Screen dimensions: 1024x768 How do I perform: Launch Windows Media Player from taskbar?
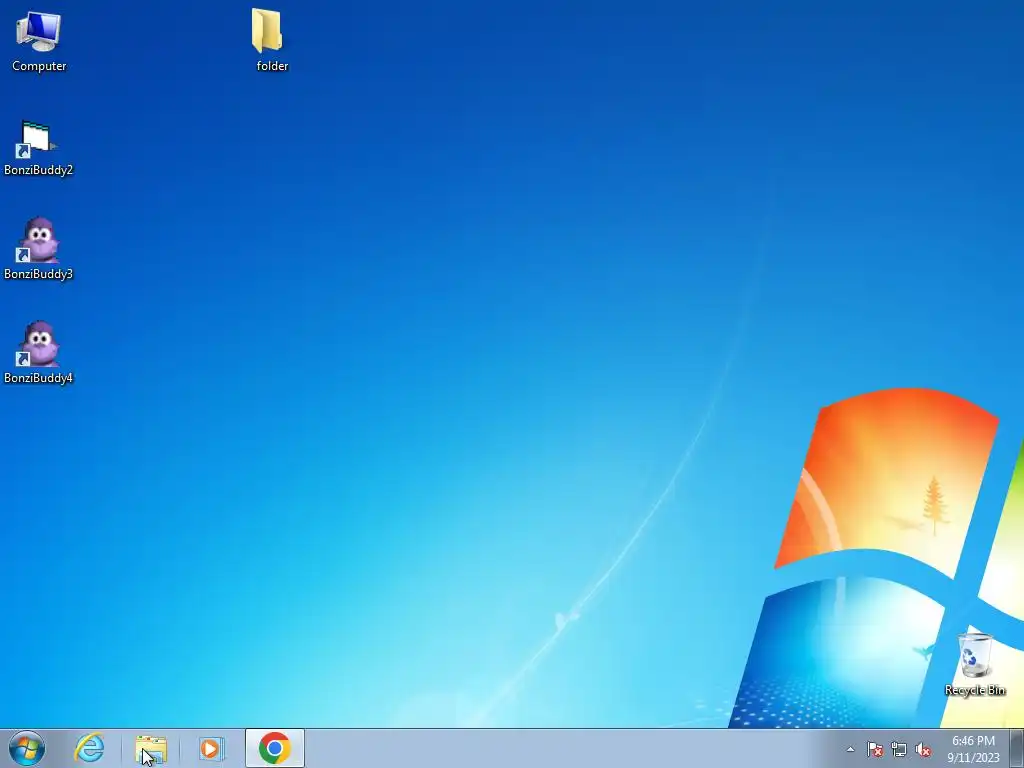[211, 748]
